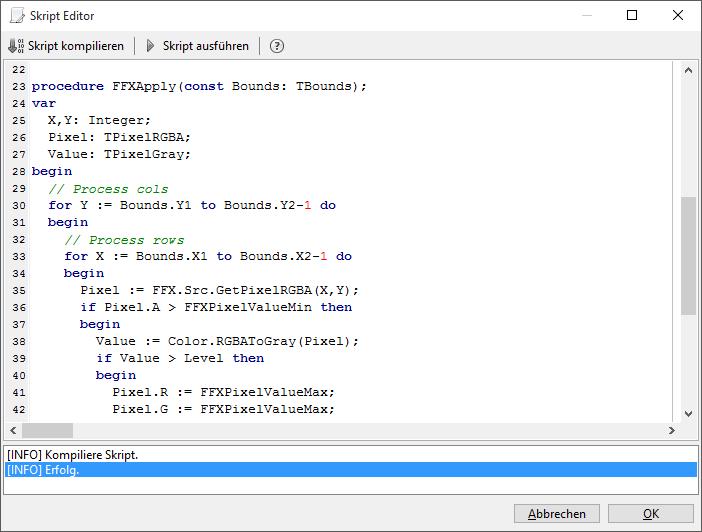Click the GetPixelRGBA code line

pyautogui.click(x=219, y=290)
